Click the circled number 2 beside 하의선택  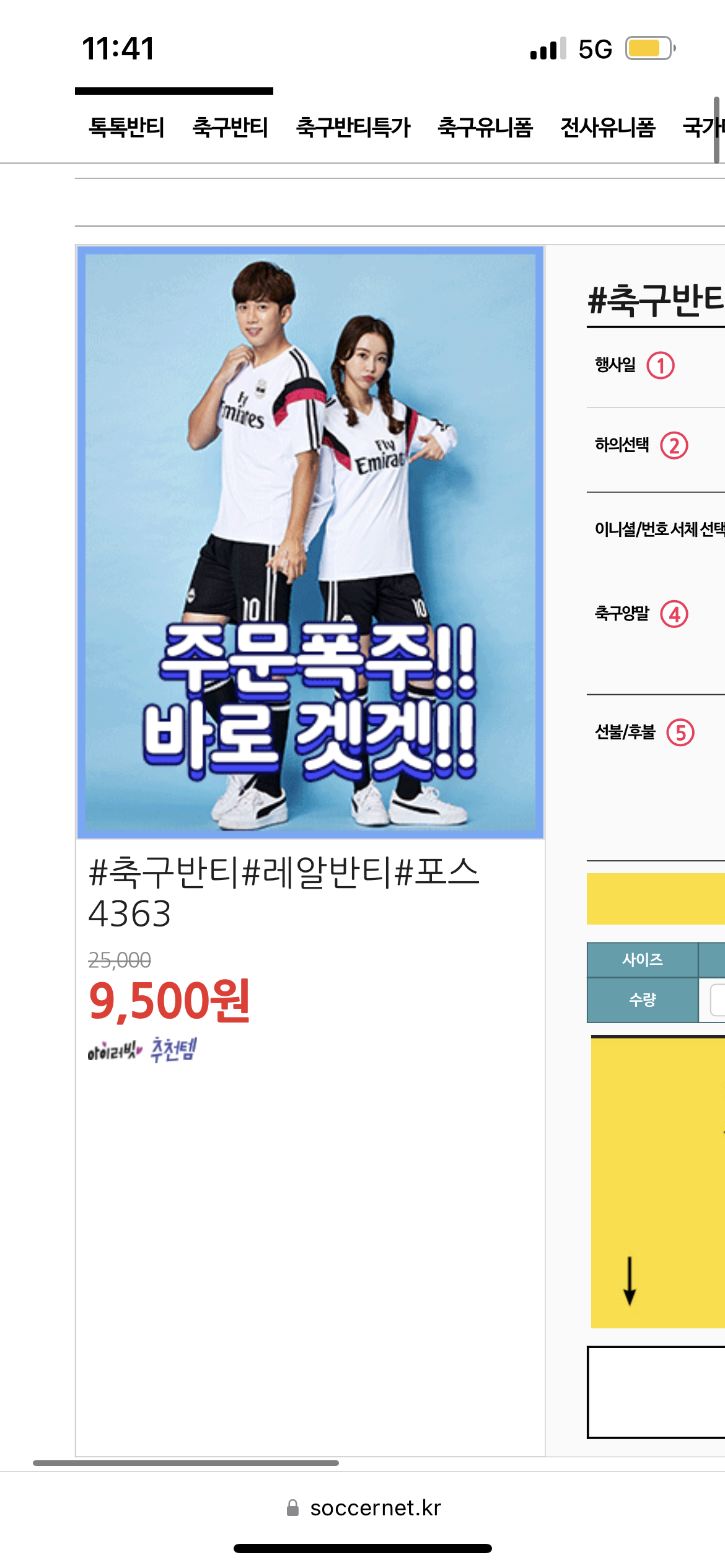[674, 445]
